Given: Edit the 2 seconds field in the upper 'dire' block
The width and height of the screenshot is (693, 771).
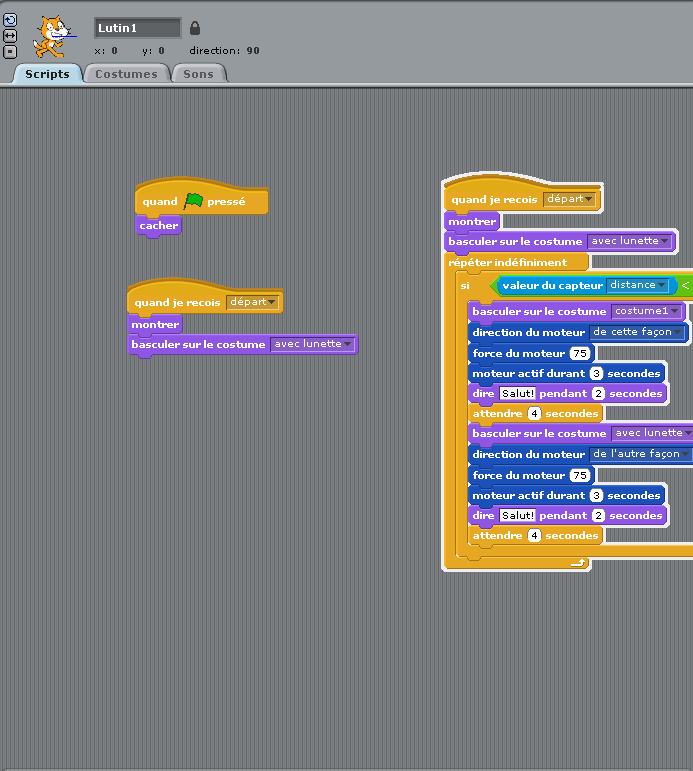Looking at the screenshot, I should 598,393.
